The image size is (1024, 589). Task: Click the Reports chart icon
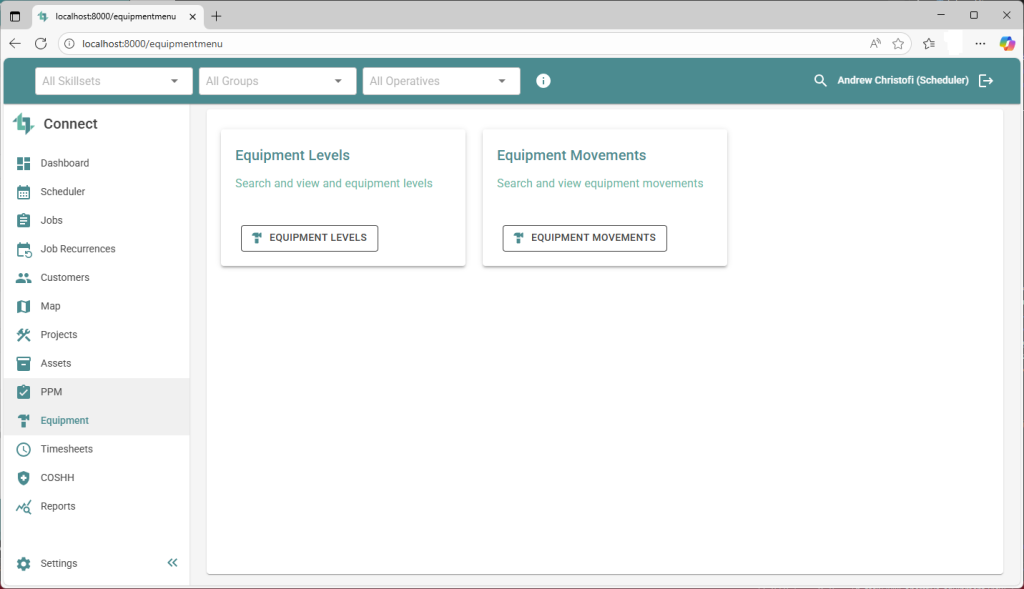pyautogui.click(x=24, y=507)
